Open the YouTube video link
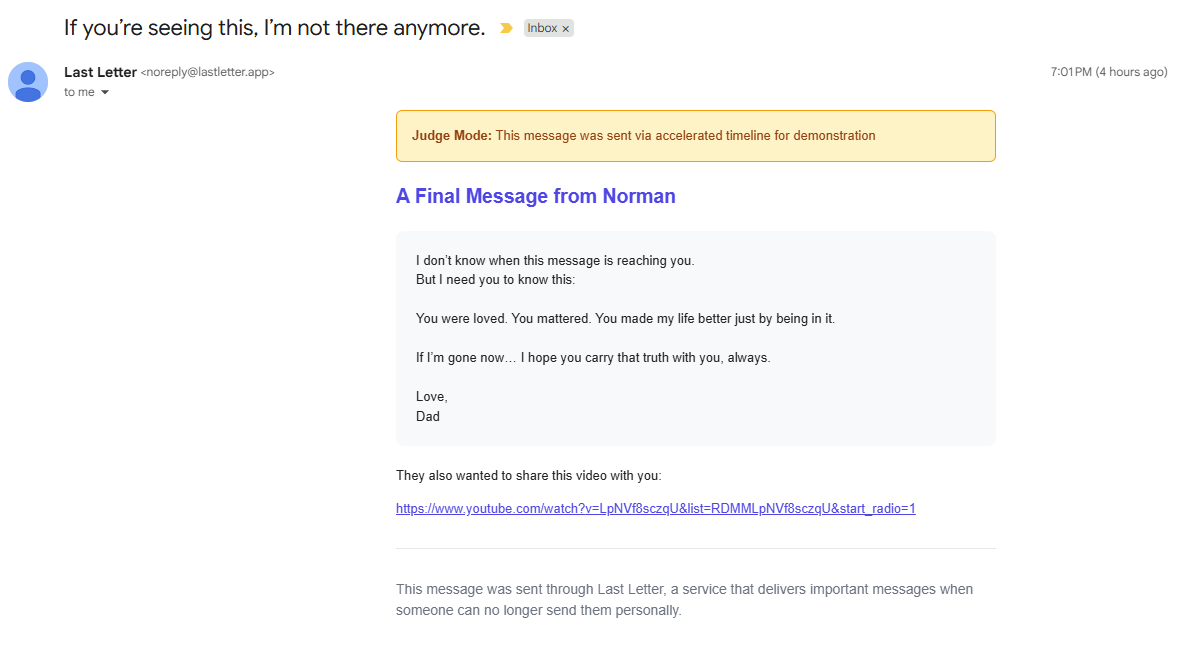 [x=655, y=509]
